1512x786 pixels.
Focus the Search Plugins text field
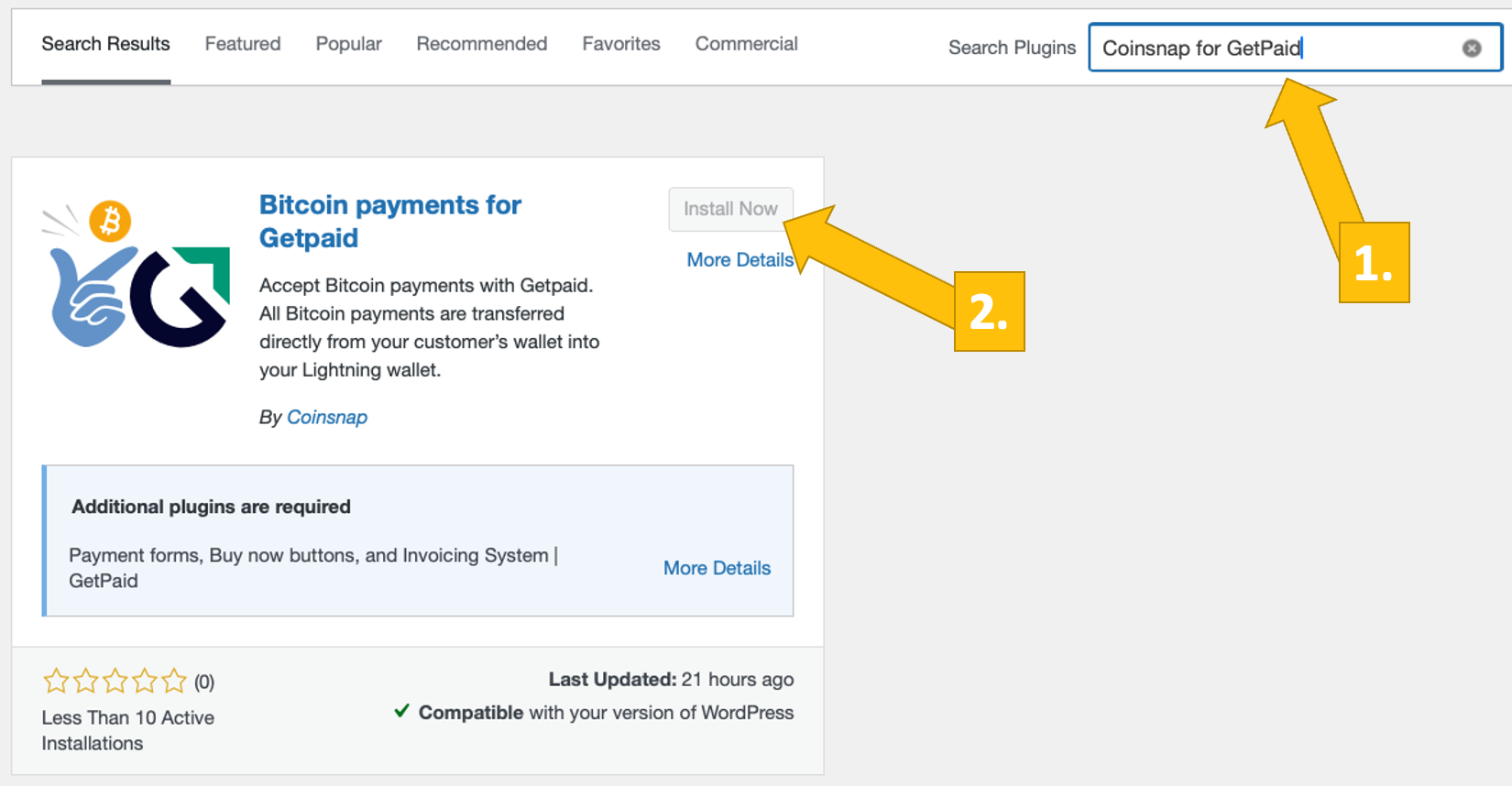click(1274, 49)
